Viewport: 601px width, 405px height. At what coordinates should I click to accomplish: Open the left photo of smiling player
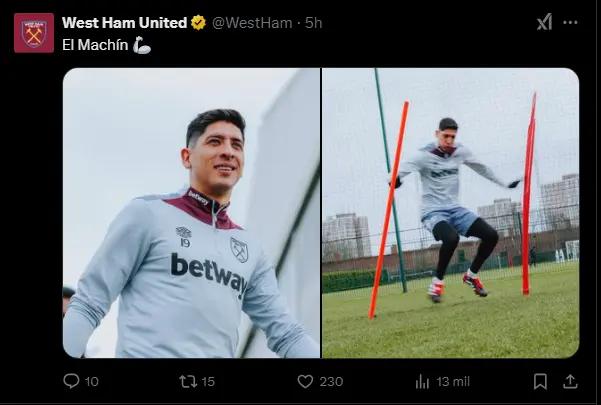(191, 213)
